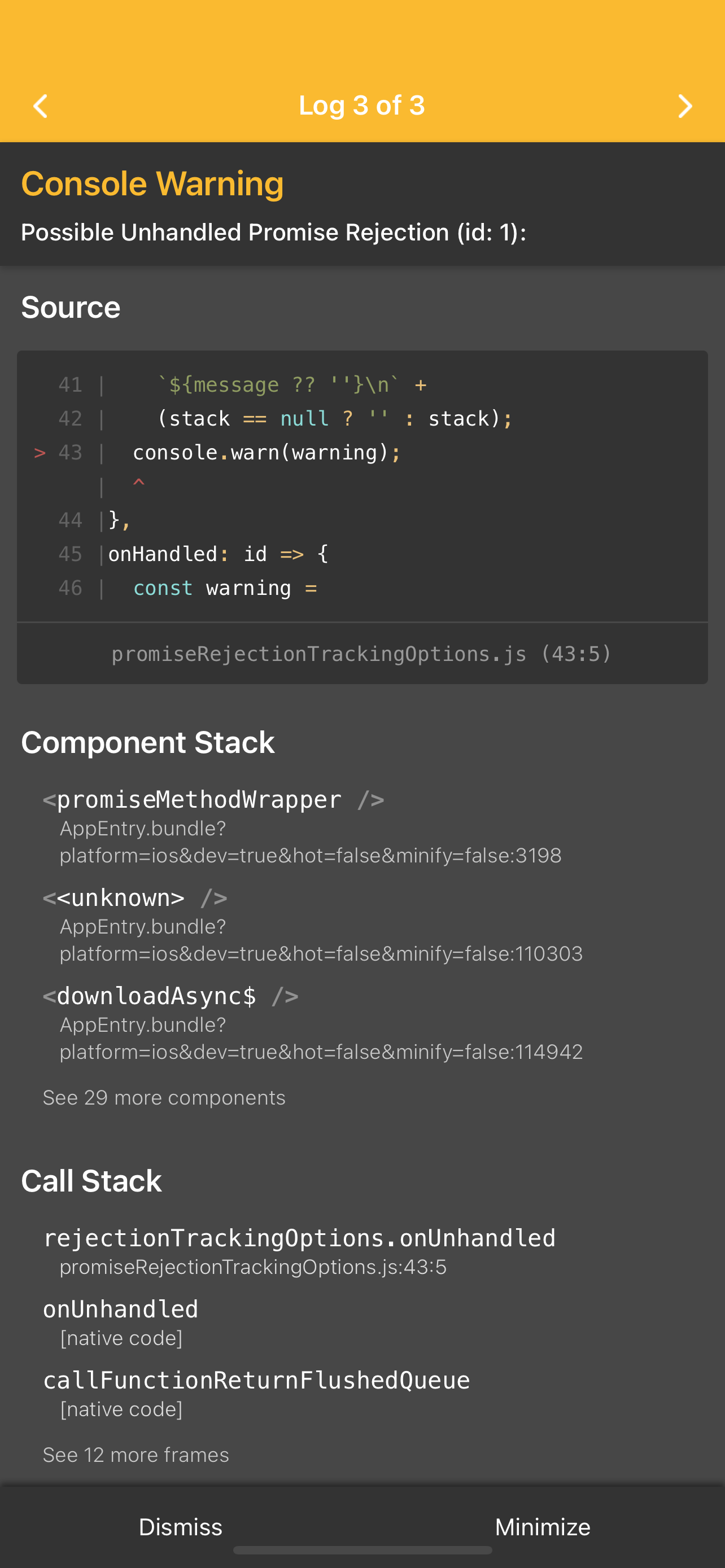This screenshot has width=725, height=1568.
Task: Tap the Source section header
Action: 71,307
